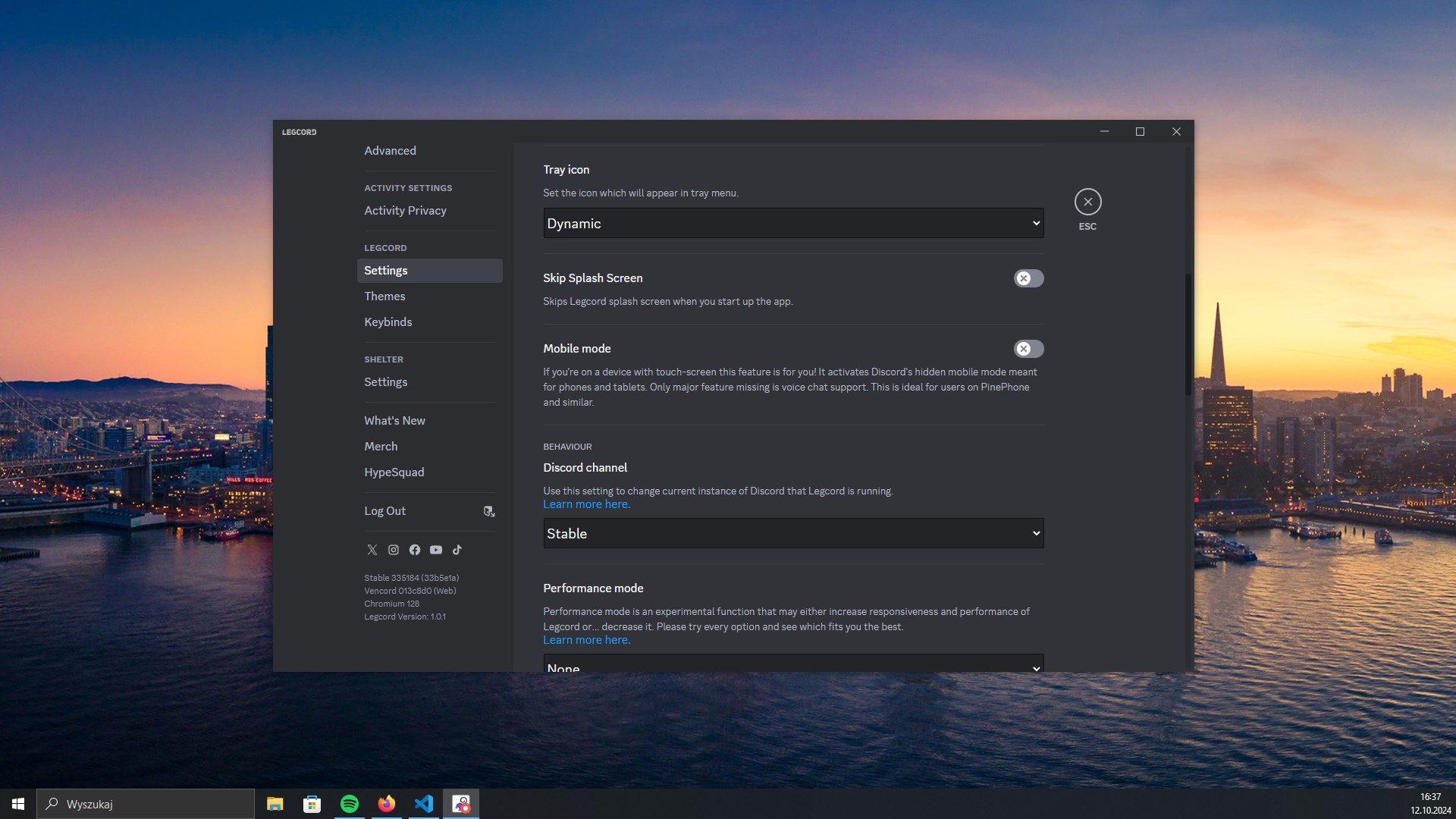Image resolution: width=1456 pixels, height=819 pixels.
Task: Open the Instagram icon in sidebar
Action: point(394,550)
